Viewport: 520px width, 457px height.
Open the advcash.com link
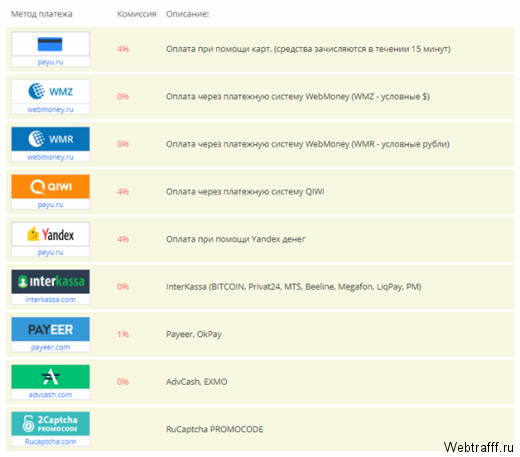50,395
